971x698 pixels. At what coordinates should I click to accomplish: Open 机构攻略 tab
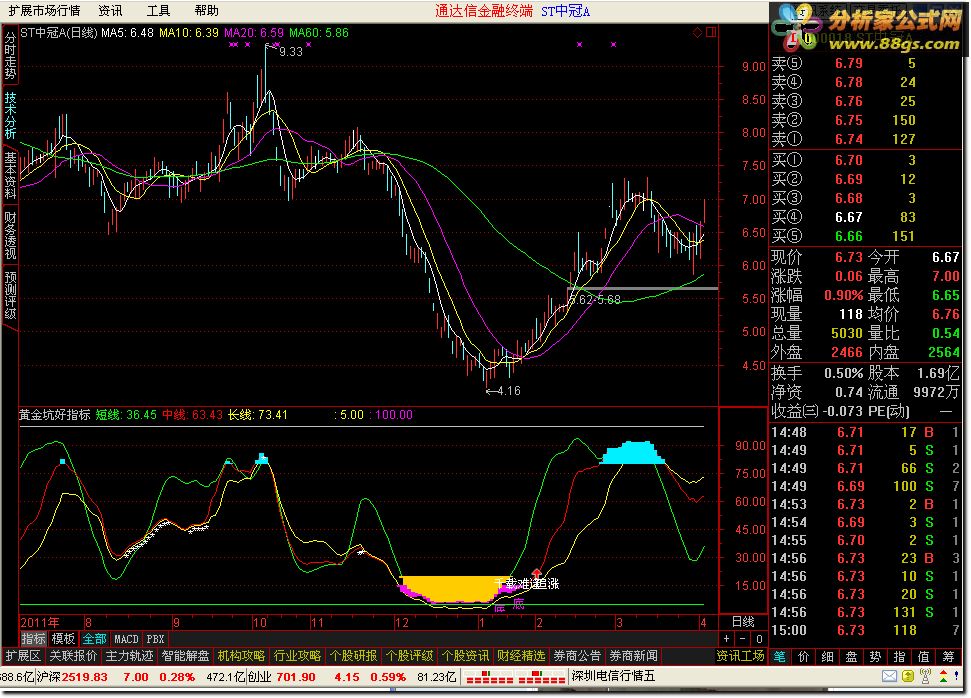(x=241, y=656)
